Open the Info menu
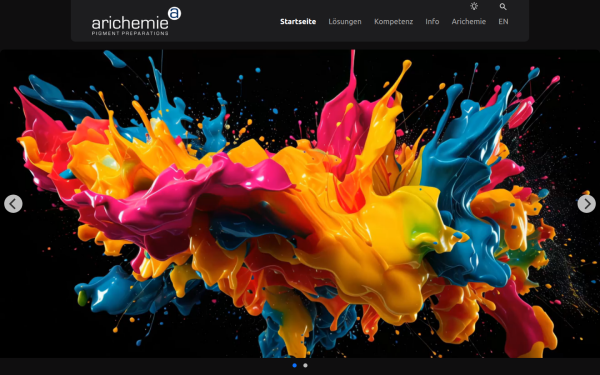The image size is (600, 375). coord(432,21)
